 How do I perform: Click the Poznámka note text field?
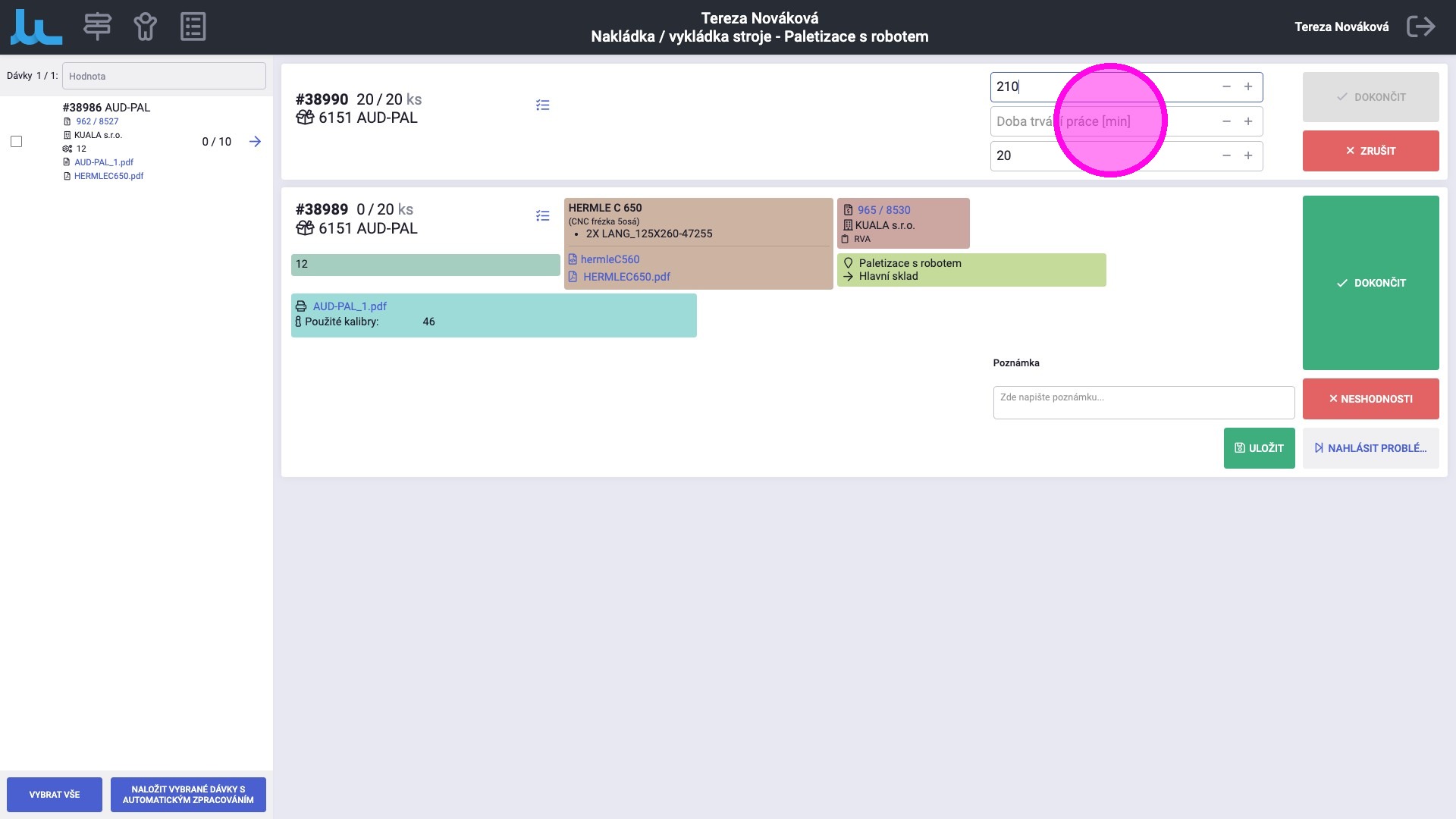click(1143, 403)
